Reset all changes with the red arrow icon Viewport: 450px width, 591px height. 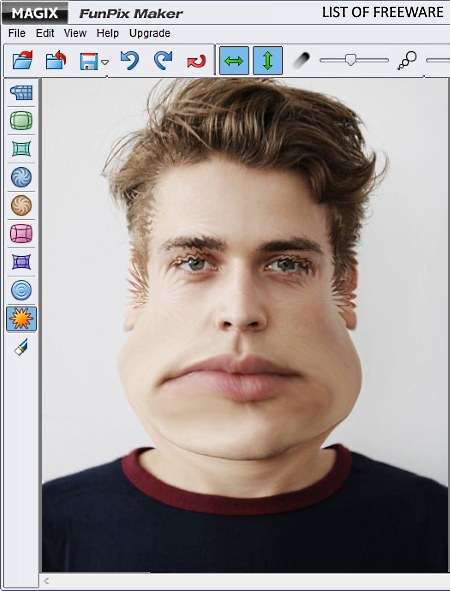196,61
